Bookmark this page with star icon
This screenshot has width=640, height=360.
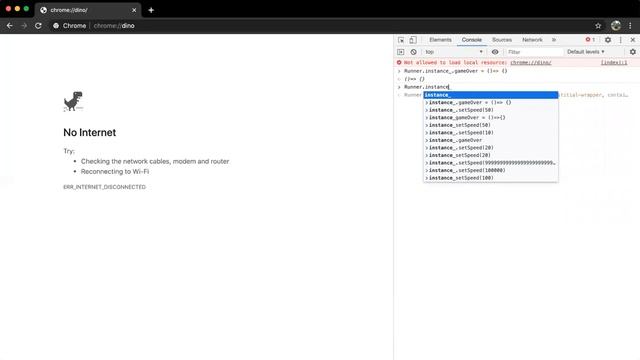(598, 26)
